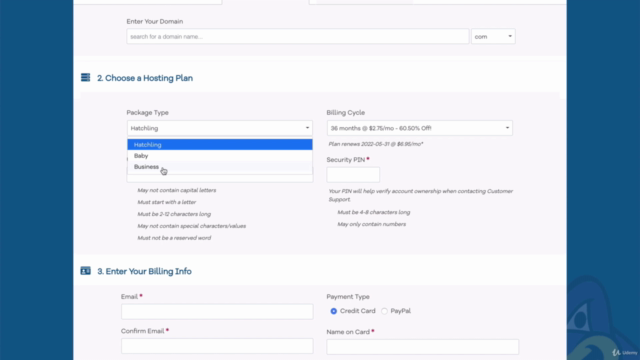Click 'Must be 2-12 characters long' hint

pos(174,214)
